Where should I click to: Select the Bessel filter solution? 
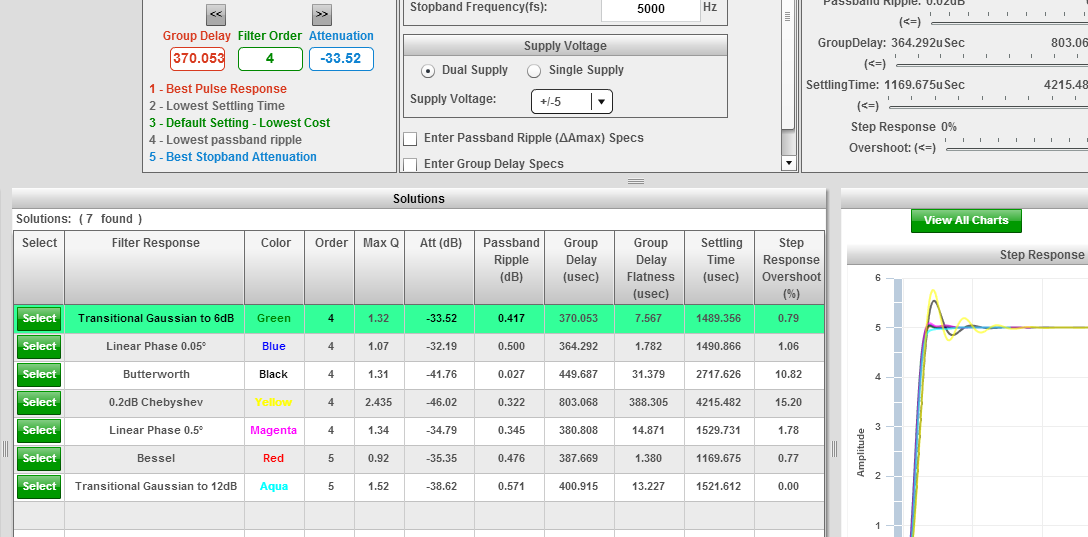tap(39, 459)
